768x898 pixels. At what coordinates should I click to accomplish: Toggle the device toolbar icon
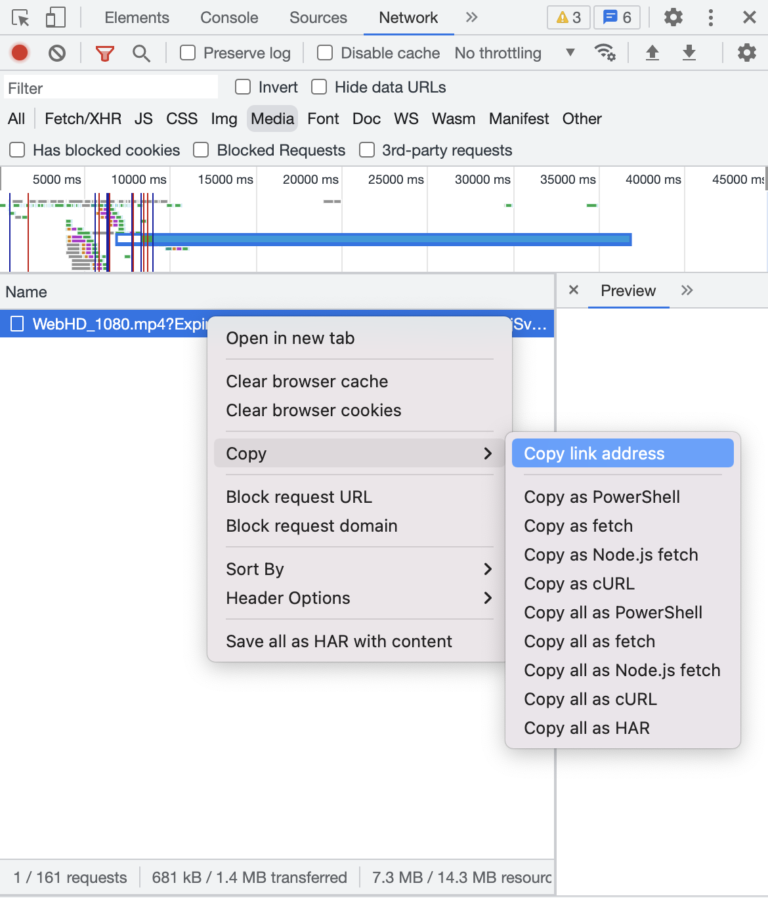56,18
